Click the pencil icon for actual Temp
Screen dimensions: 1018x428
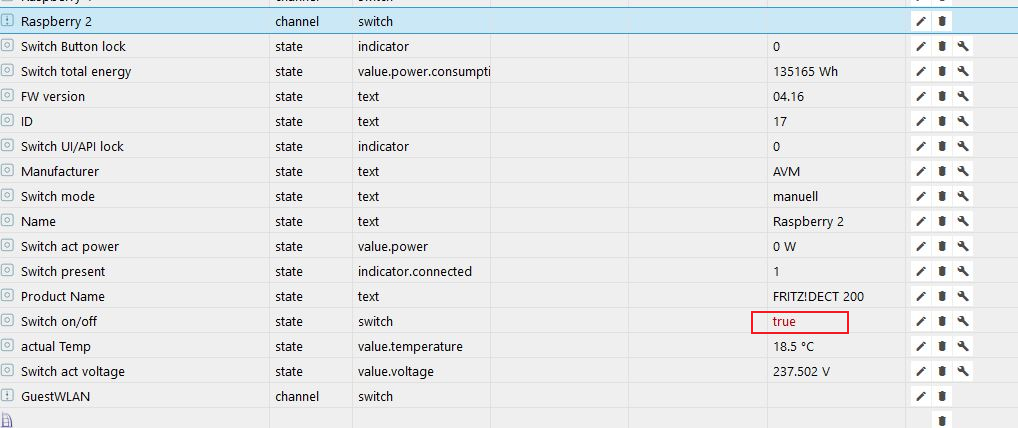pos(921,347)
